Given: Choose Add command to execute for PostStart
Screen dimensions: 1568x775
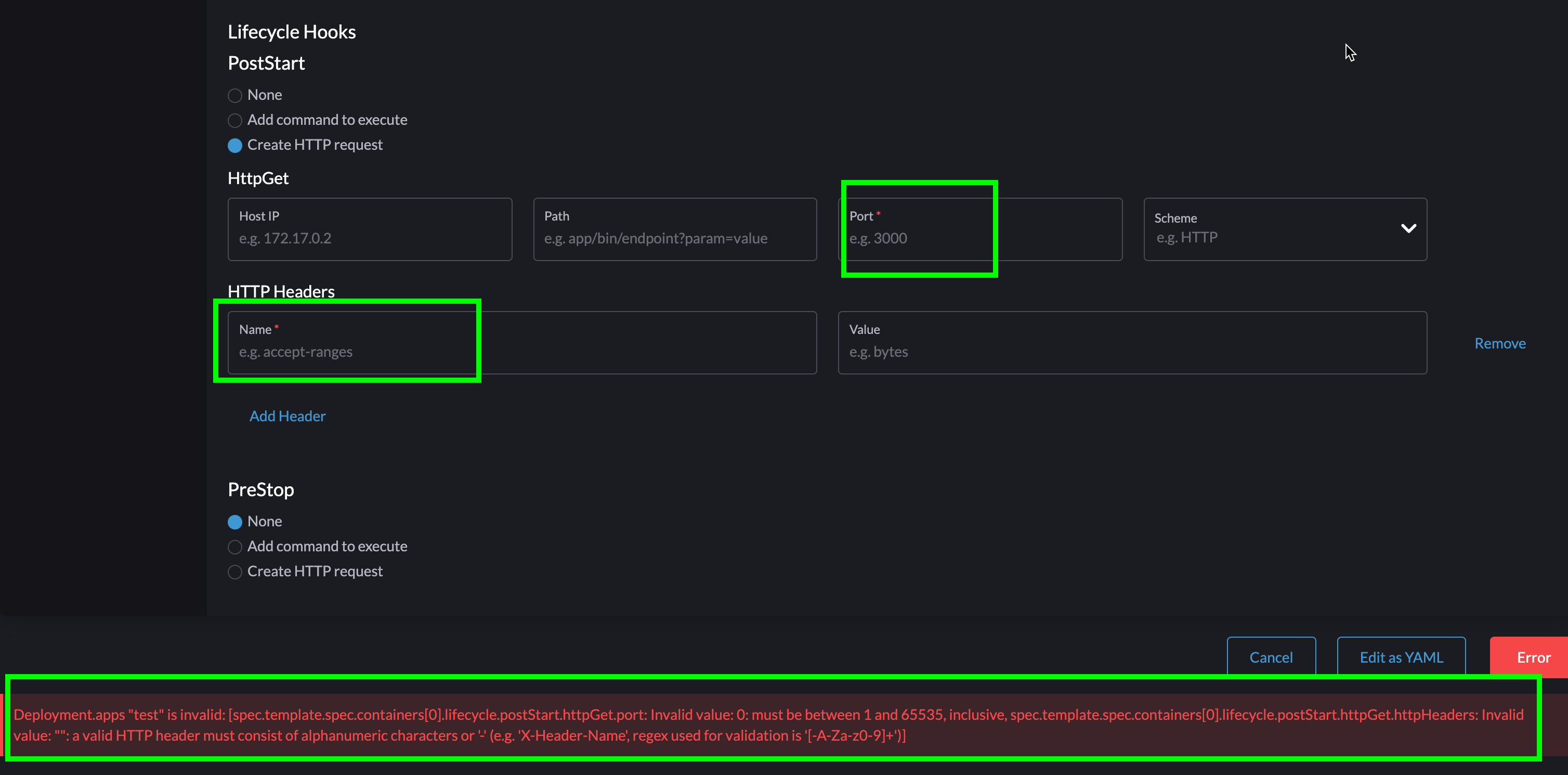Looking at the screenshot, I should point(234,121).
